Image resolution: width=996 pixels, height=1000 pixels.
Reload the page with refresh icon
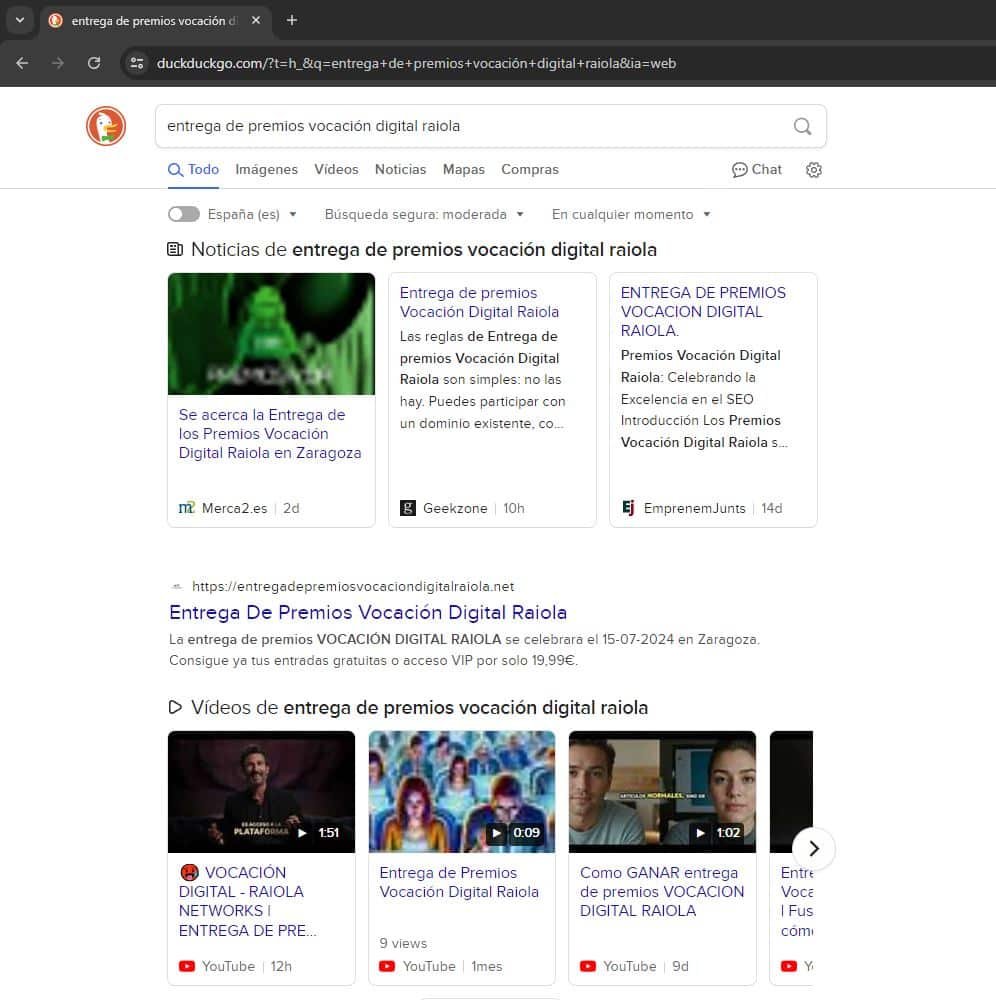94,63
